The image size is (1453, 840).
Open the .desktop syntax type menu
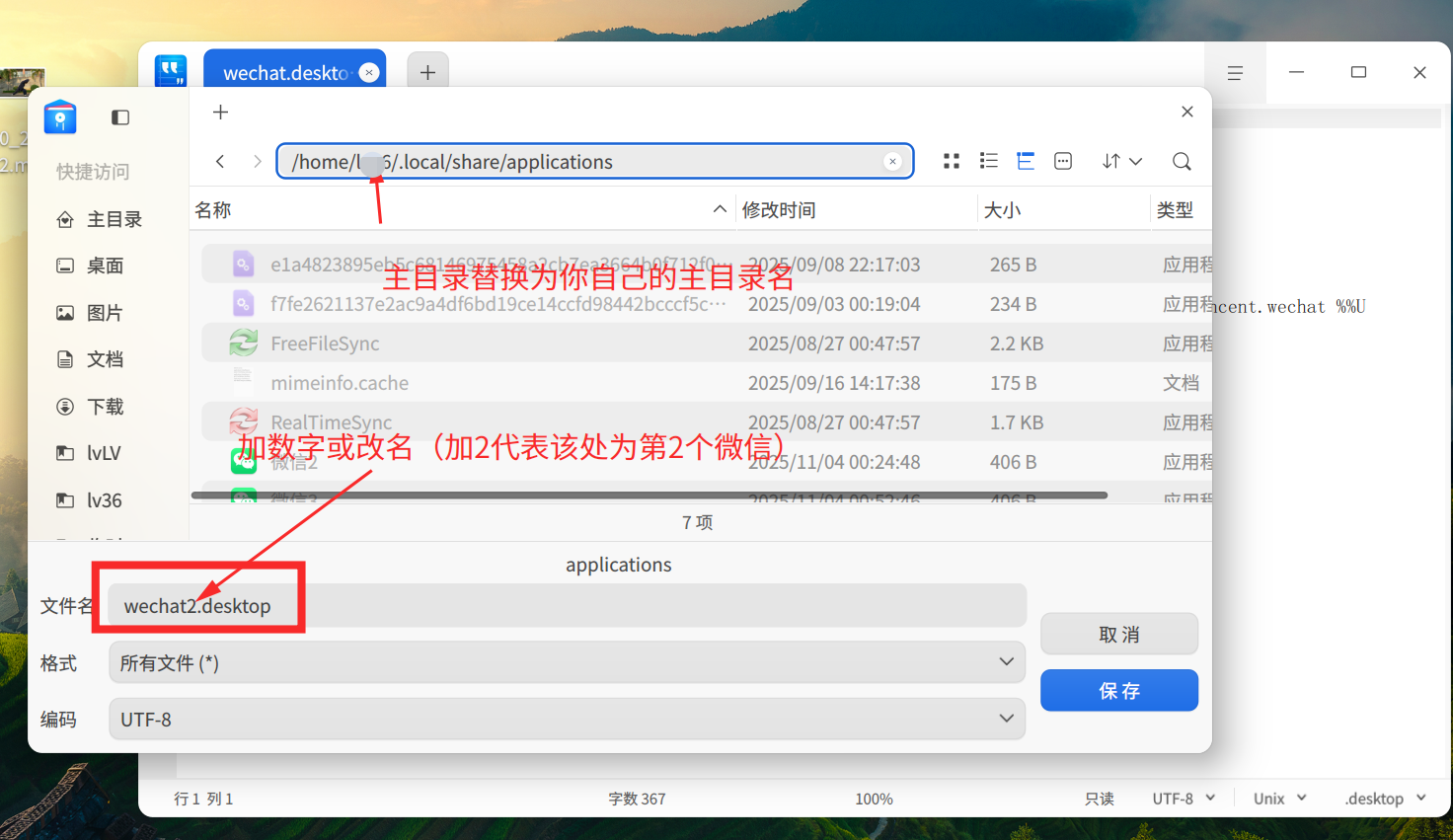1385,799
